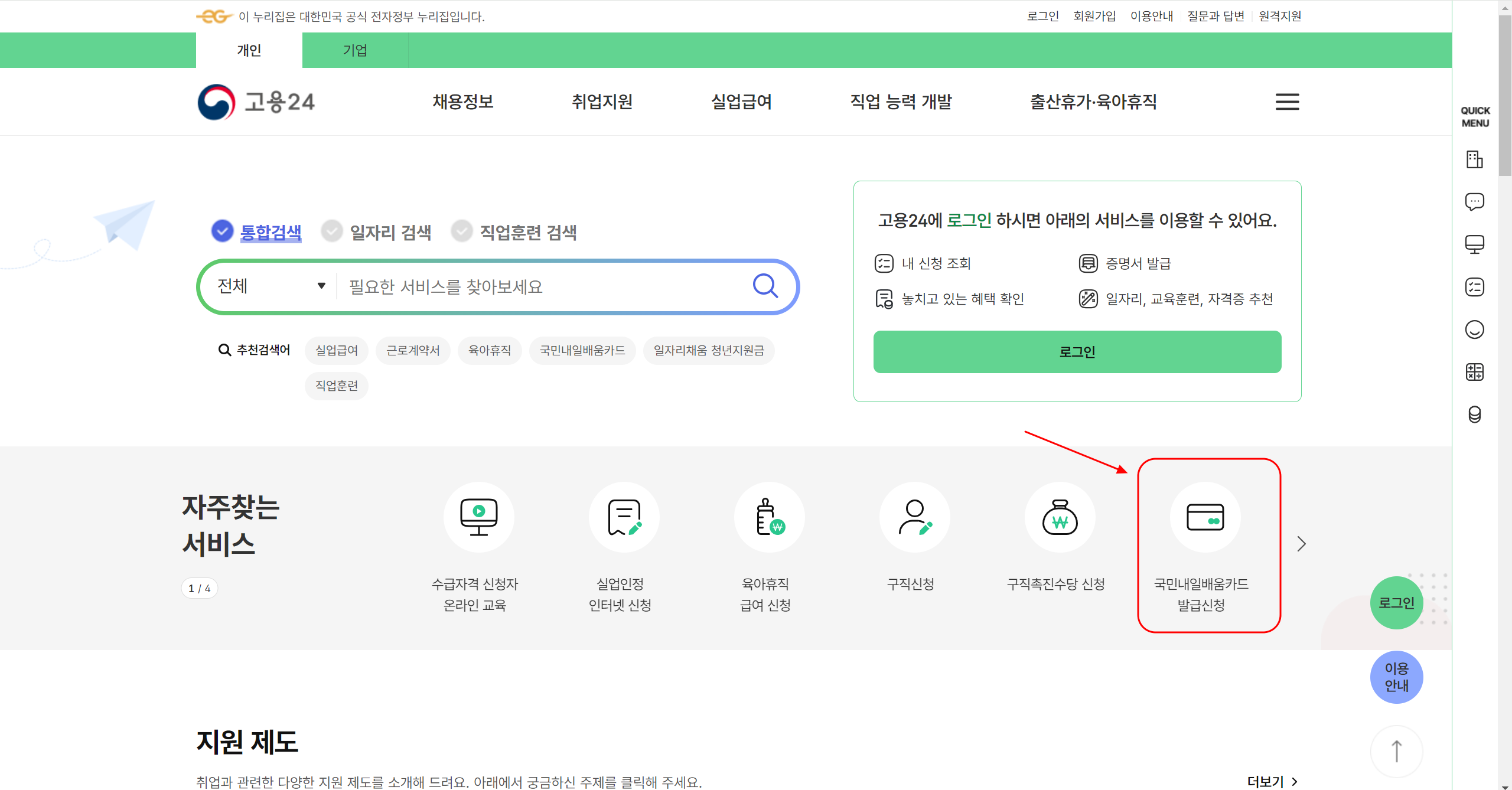Show next frequently used services with right chevron
This screenshot has width=1512, height=790.
click(1301, 544)
